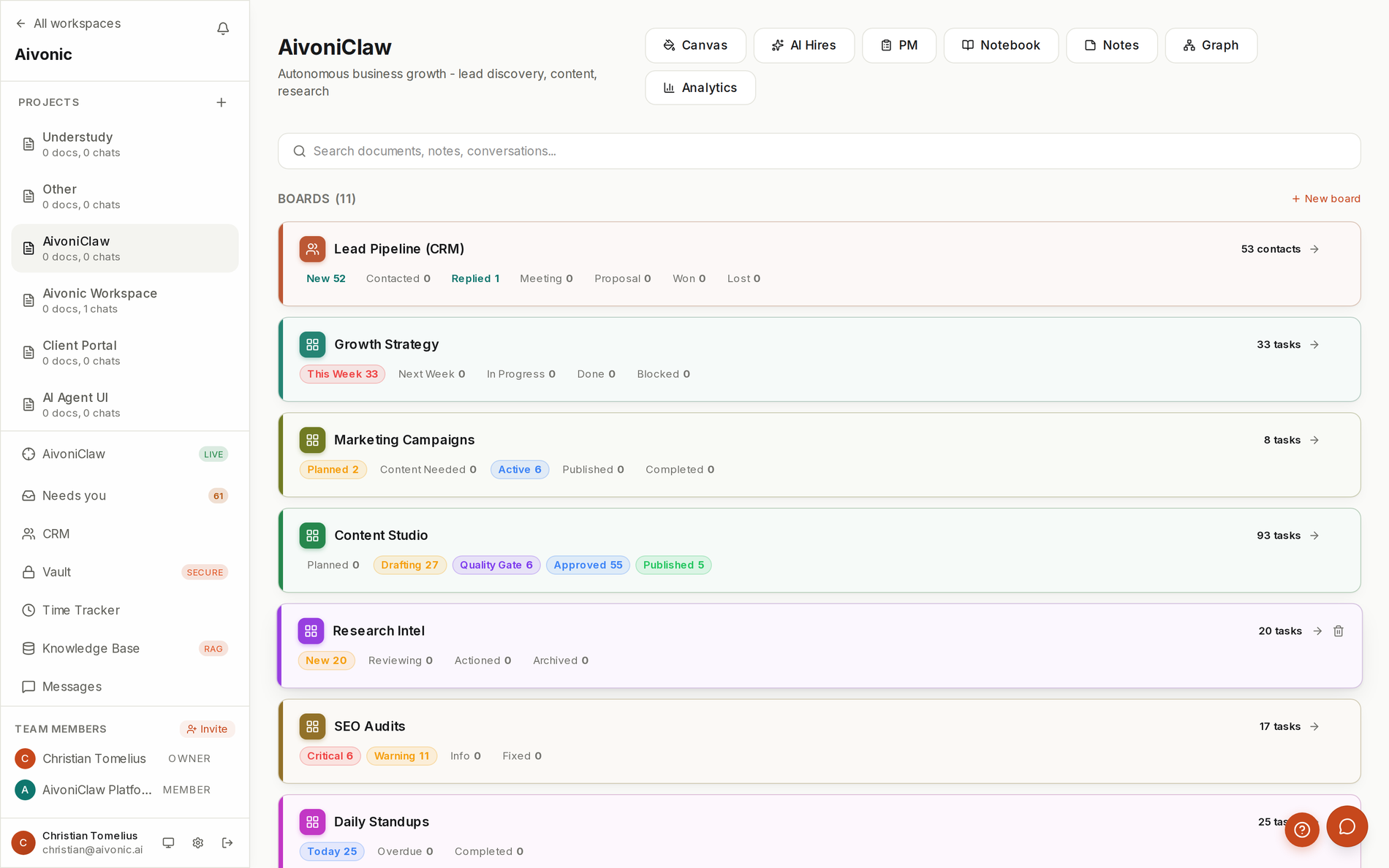The height and width of the screenshot is (868, 1389).
Task: Click the monitor display icon in footer
Action: pyautogui.click(x=168, y=842)
